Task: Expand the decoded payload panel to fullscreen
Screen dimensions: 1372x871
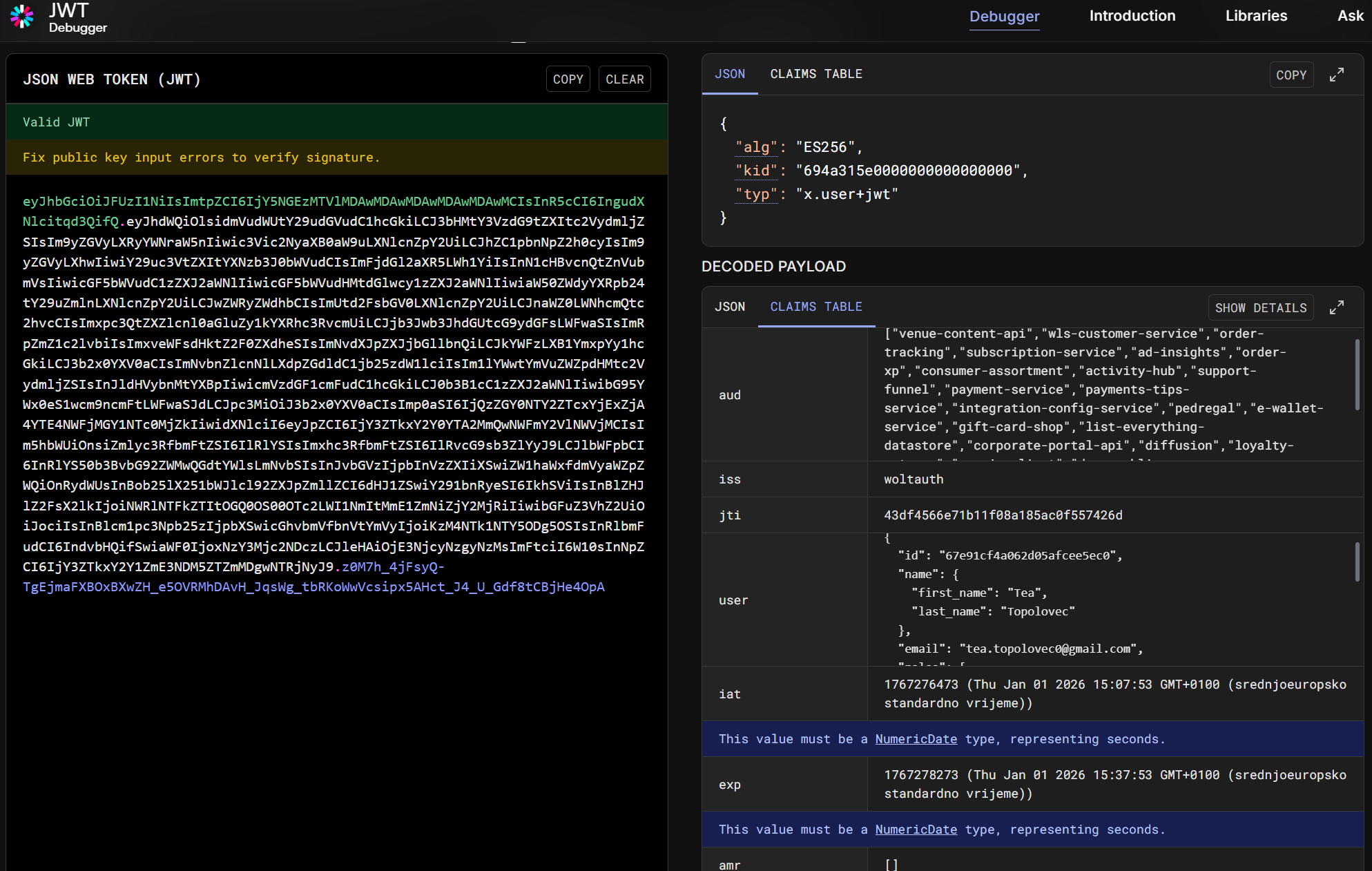Action: pyautogui.click(x=1337, y=307)
